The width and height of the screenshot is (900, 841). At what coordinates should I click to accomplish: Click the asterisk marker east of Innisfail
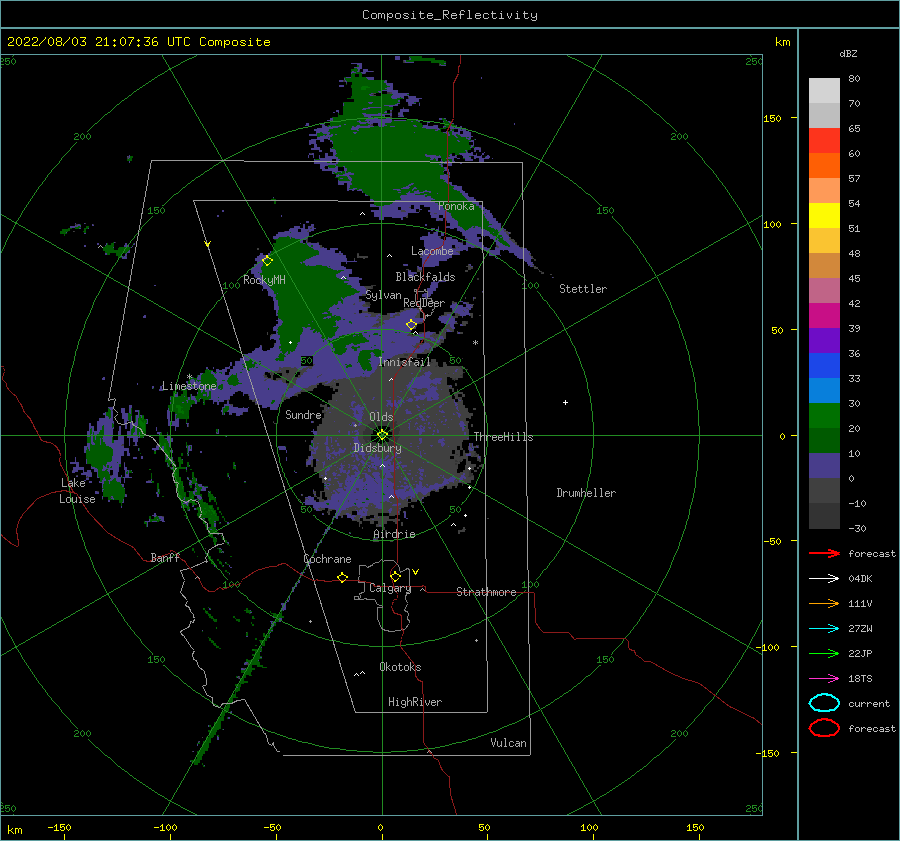coord(475,343)
